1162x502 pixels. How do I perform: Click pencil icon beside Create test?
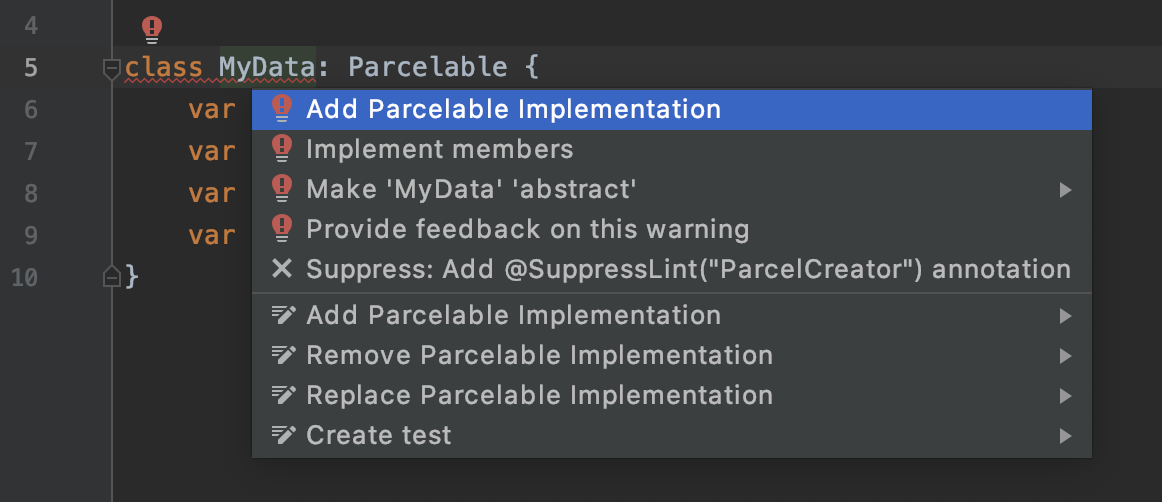coord(283,435)
